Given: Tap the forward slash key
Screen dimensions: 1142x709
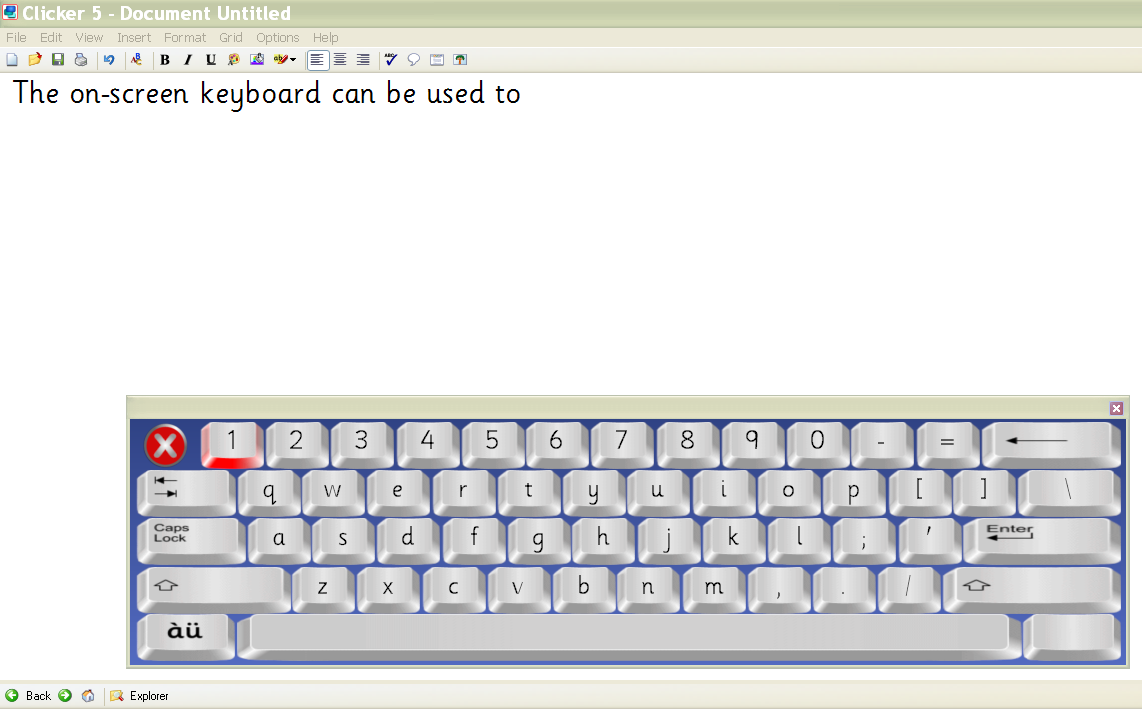Looking at the screenshot, I should tap(908, 589).
